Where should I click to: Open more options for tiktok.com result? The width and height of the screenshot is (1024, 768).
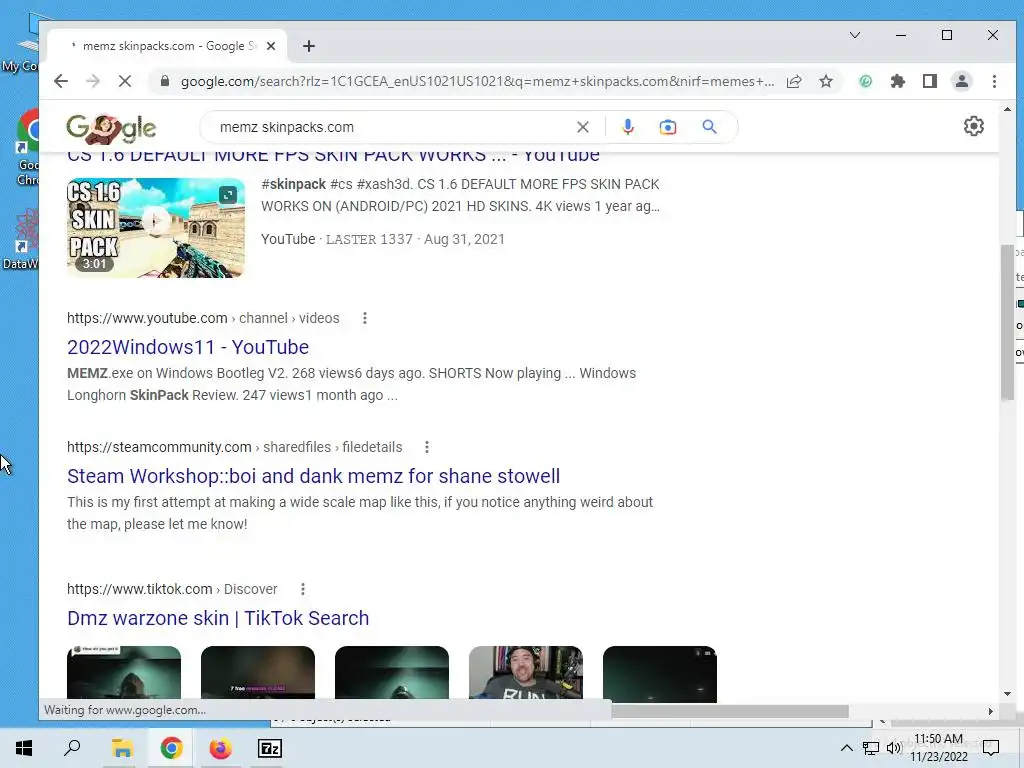tap(302, 589)
